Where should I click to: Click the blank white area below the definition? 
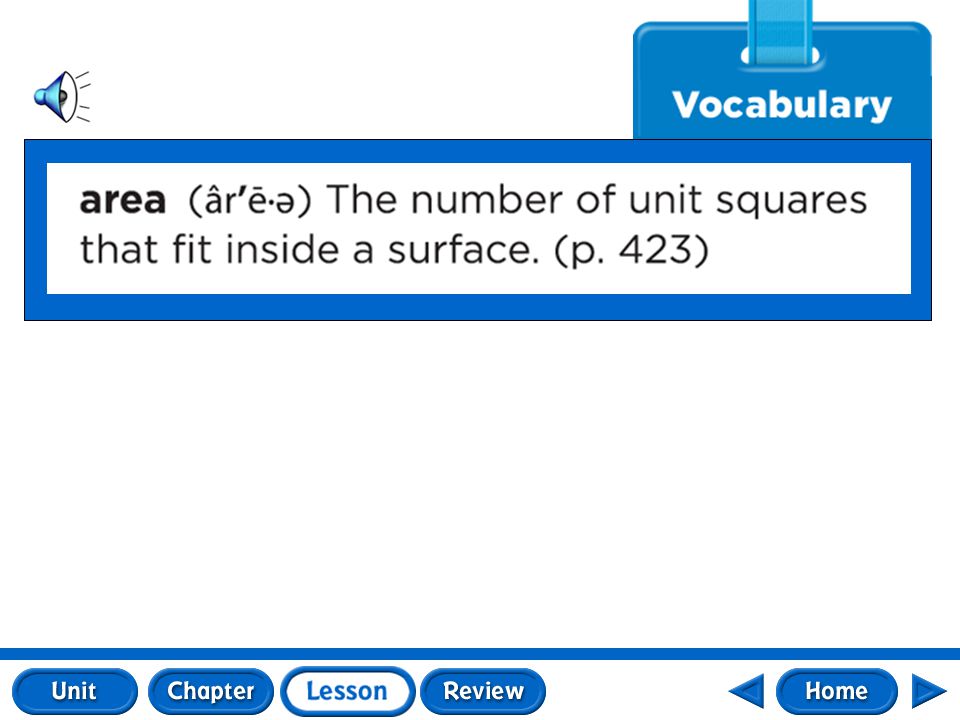coord(480,484)
